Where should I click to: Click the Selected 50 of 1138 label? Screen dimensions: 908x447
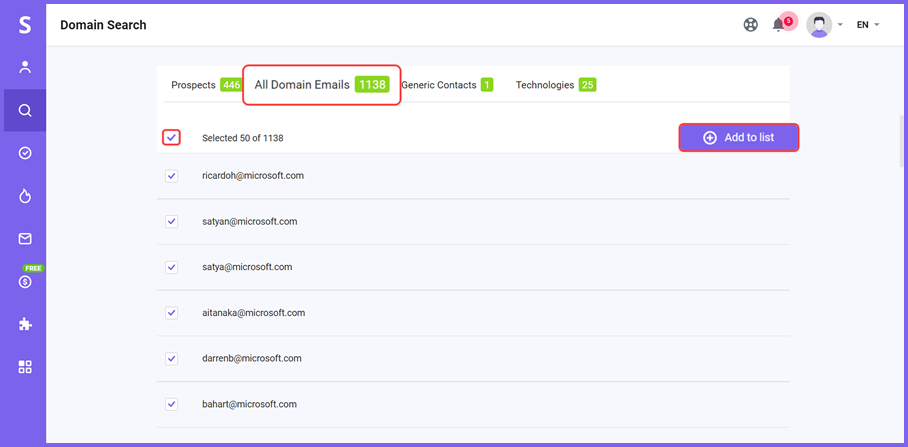(243, 138)
